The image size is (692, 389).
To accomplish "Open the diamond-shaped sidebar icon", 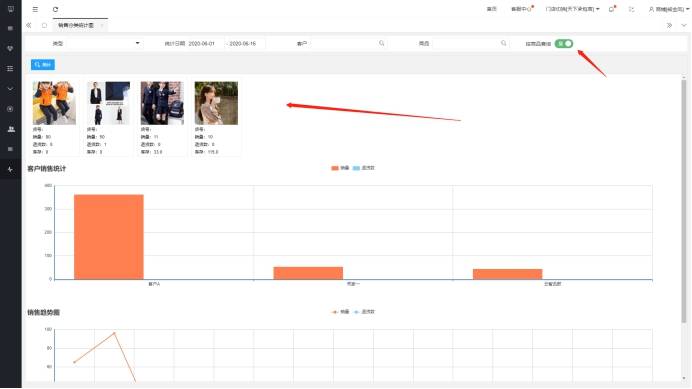I will tap(11, 48).
